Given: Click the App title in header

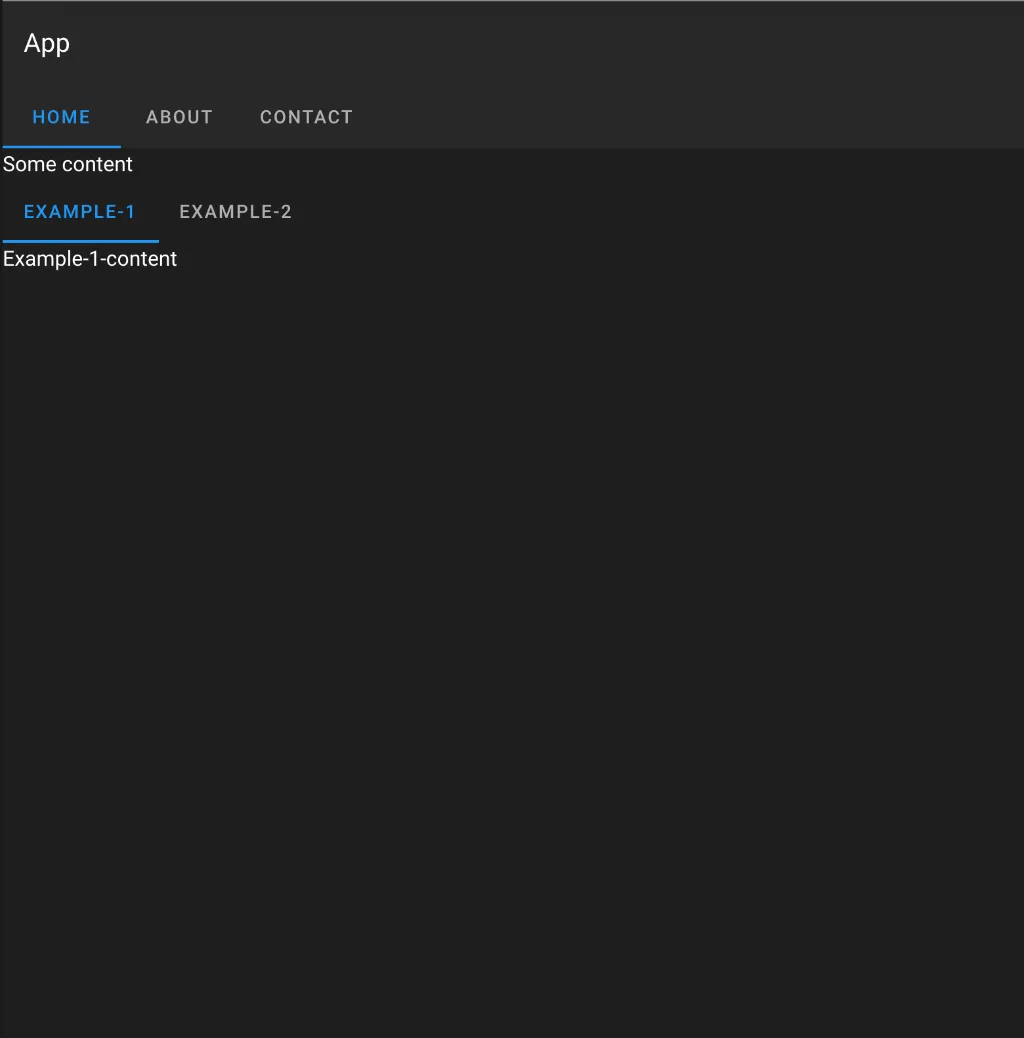Looking at the screenshot, I should click(x=47, y=44).
